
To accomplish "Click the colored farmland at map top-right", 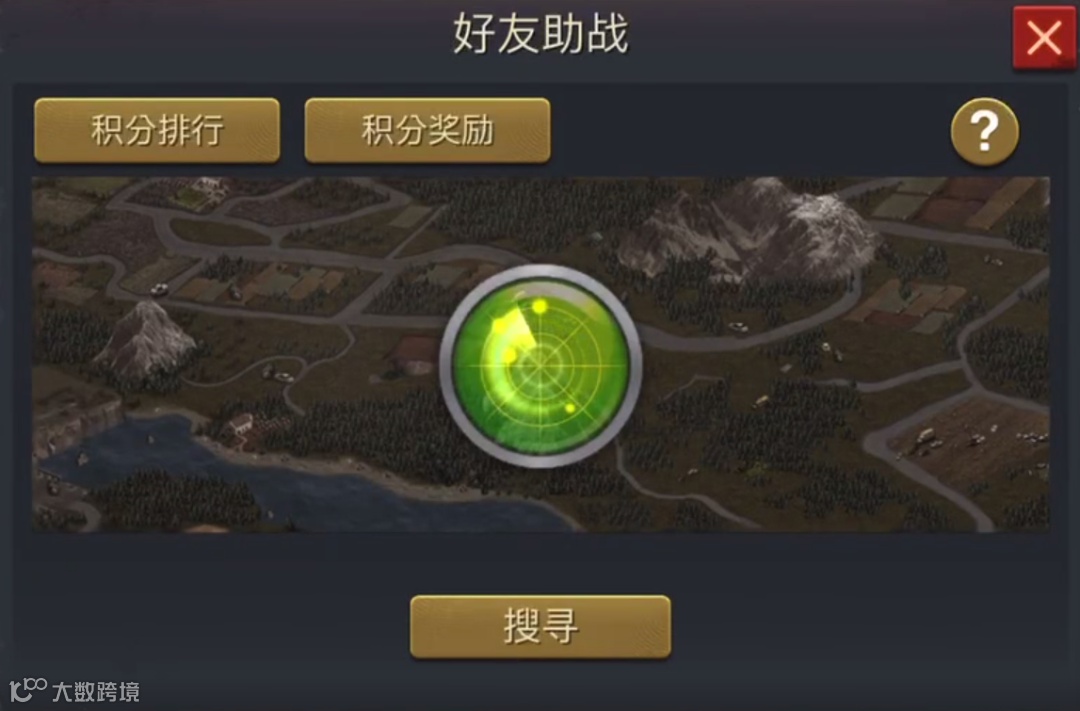I will (x=964, y=201).
